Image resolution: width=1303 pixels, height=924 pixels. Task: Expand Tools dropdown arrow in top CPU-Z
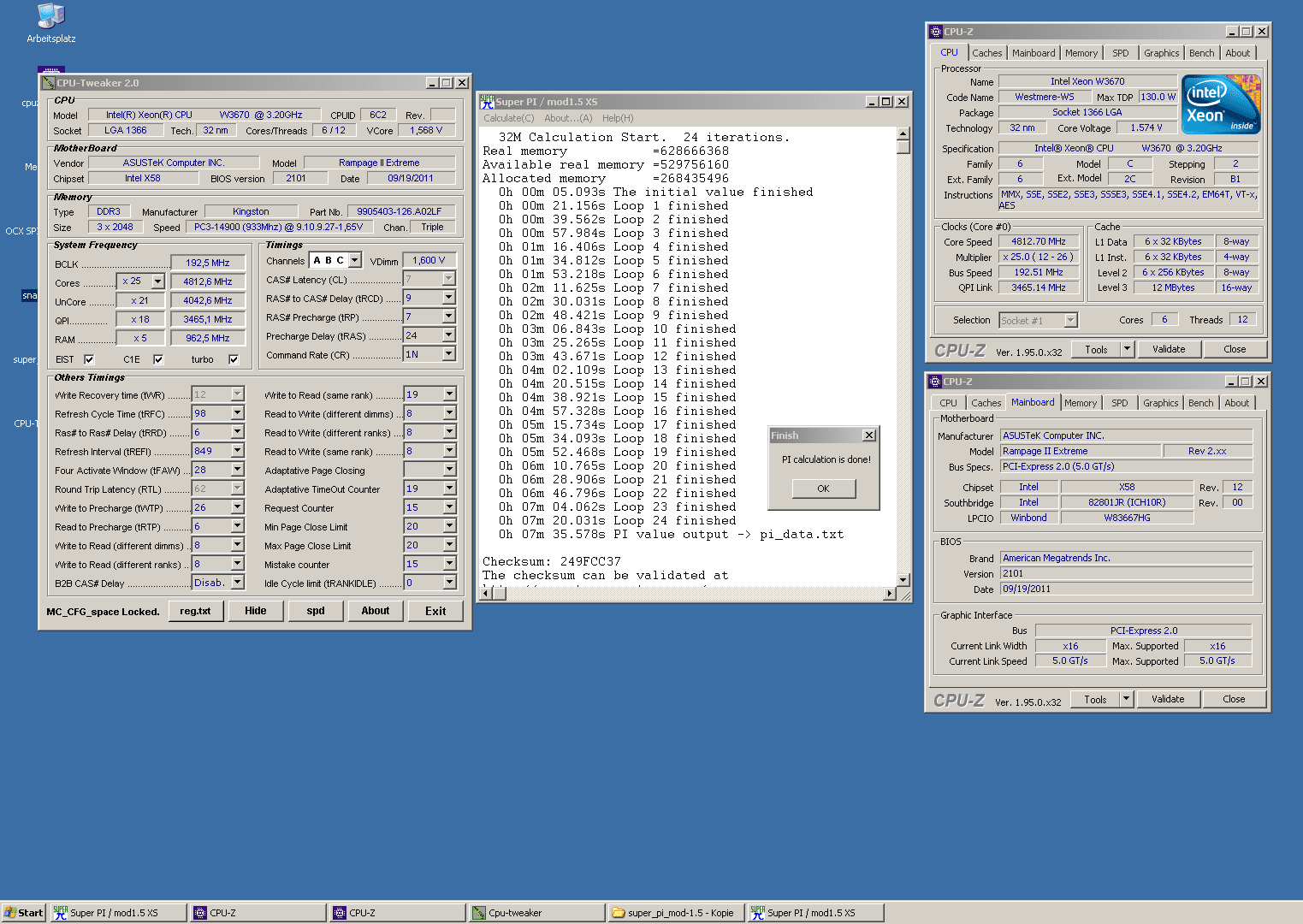[x=1127, y=349]
